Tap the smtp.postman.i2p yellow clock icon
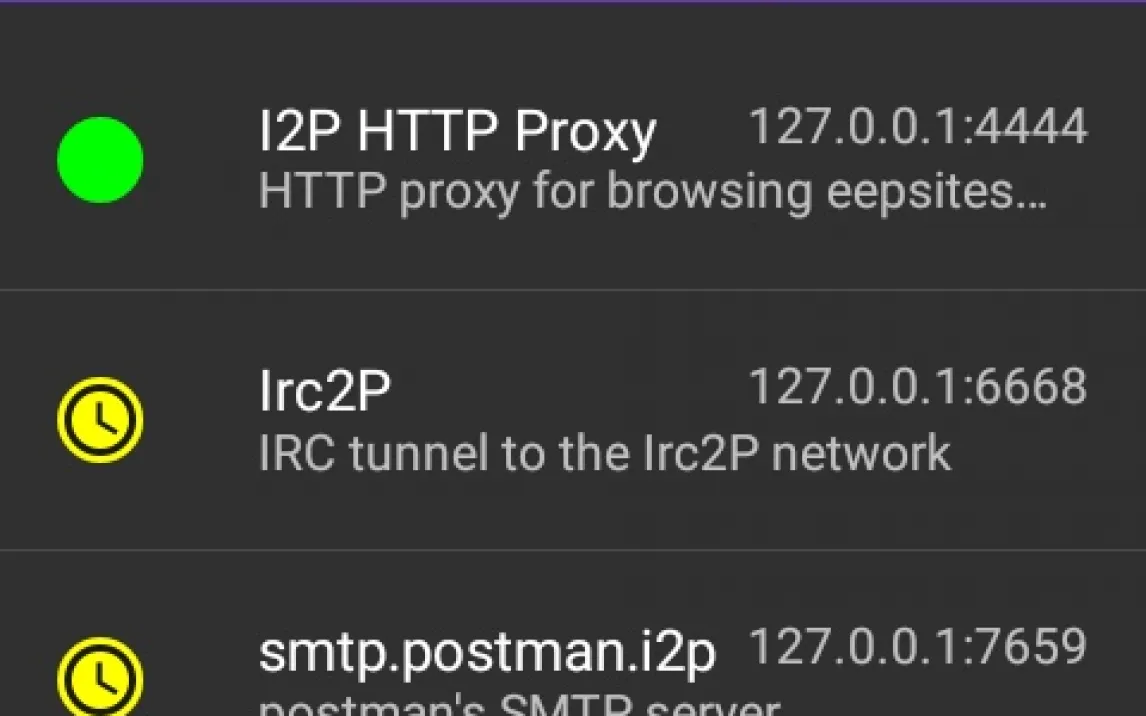The width and height of the screenshot is (1146, 716). pos(100,677)
